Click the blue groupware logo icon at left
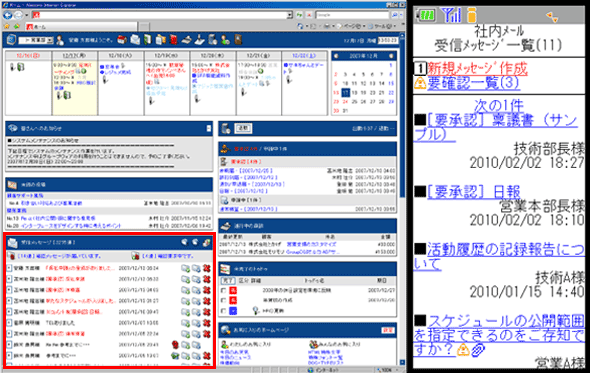590x373 pixels. [11, 40]
